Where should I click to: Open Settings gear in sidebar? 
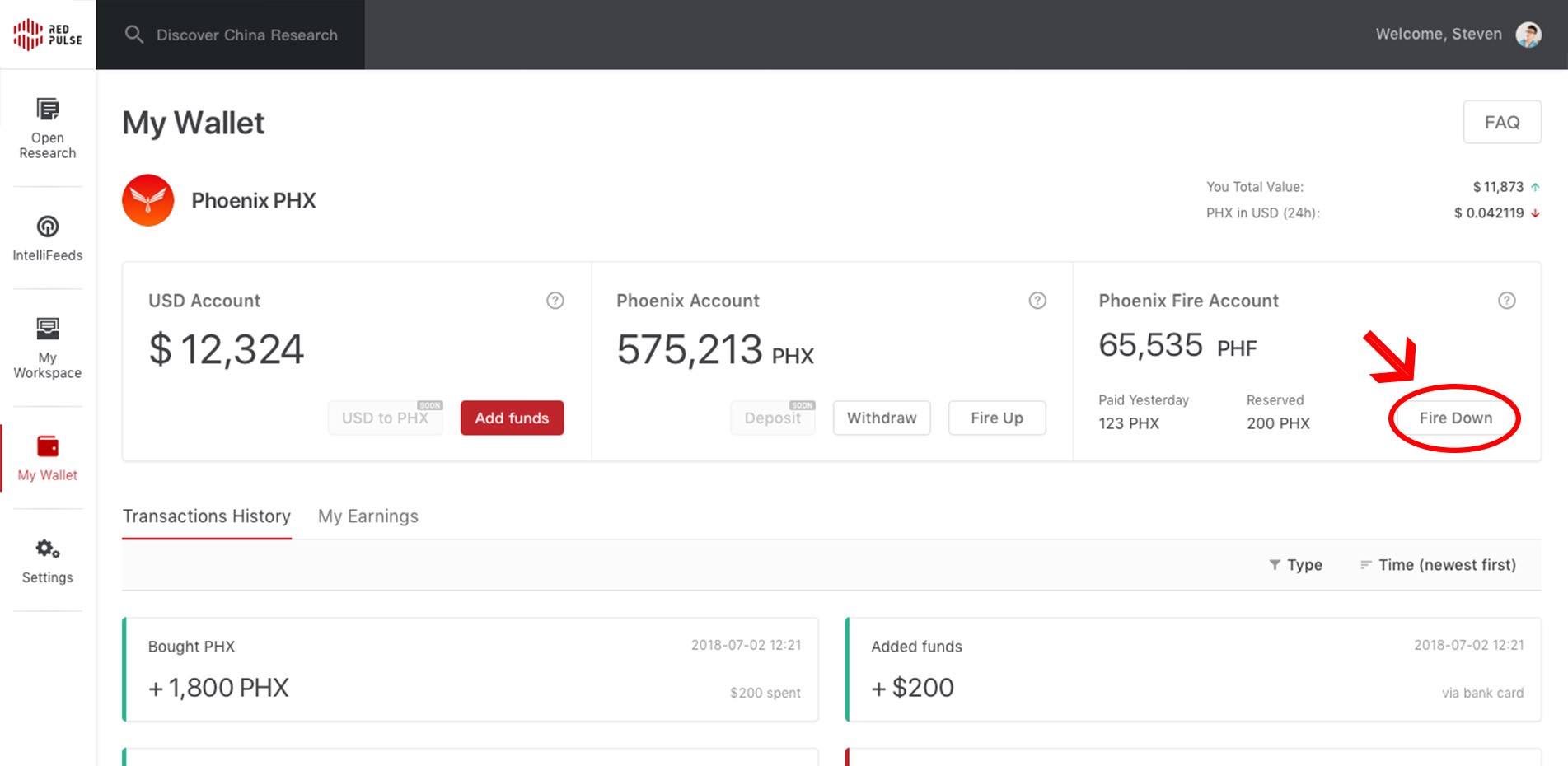48,549
